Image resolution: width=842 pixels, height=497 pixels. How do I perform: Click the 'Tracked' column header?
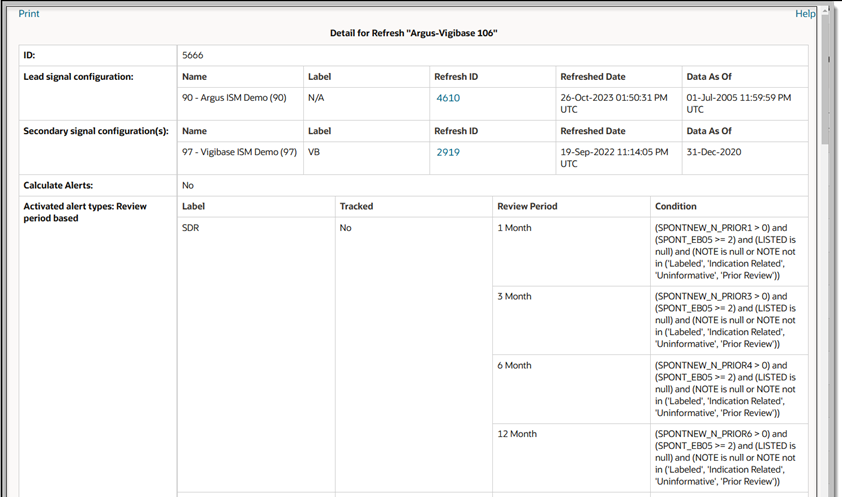click(x=356, y=206)
